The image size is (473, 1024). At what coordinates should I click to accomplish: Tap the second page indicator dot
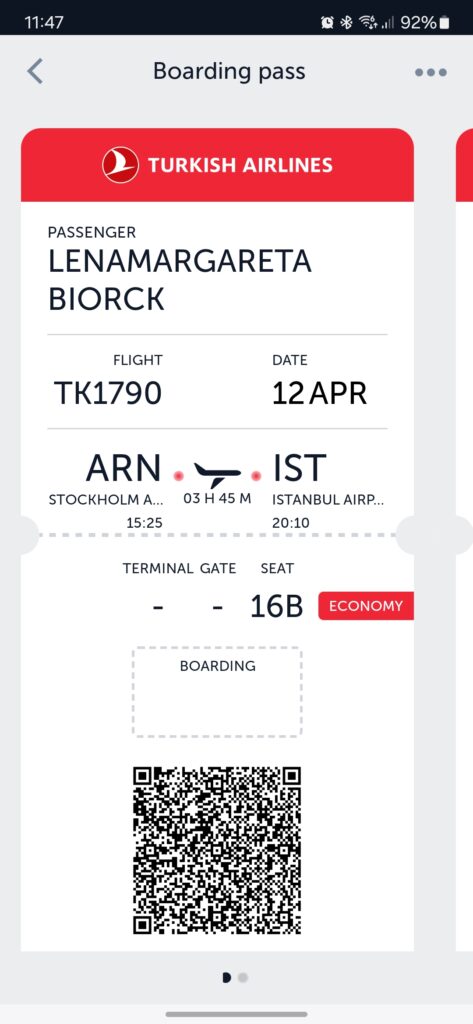click(x=243, y=978)
